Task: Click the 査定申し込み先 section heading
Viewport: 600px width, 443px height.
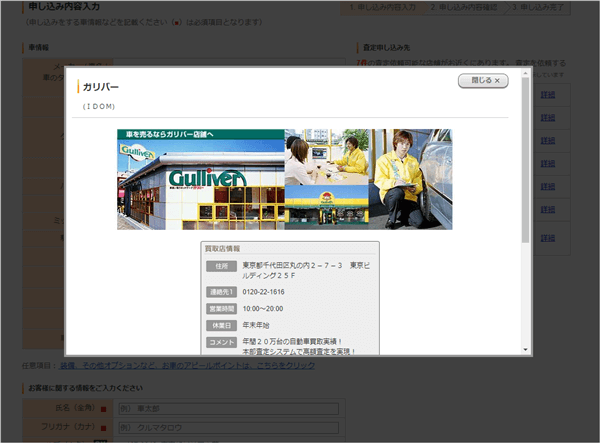Action: [386, 48]
